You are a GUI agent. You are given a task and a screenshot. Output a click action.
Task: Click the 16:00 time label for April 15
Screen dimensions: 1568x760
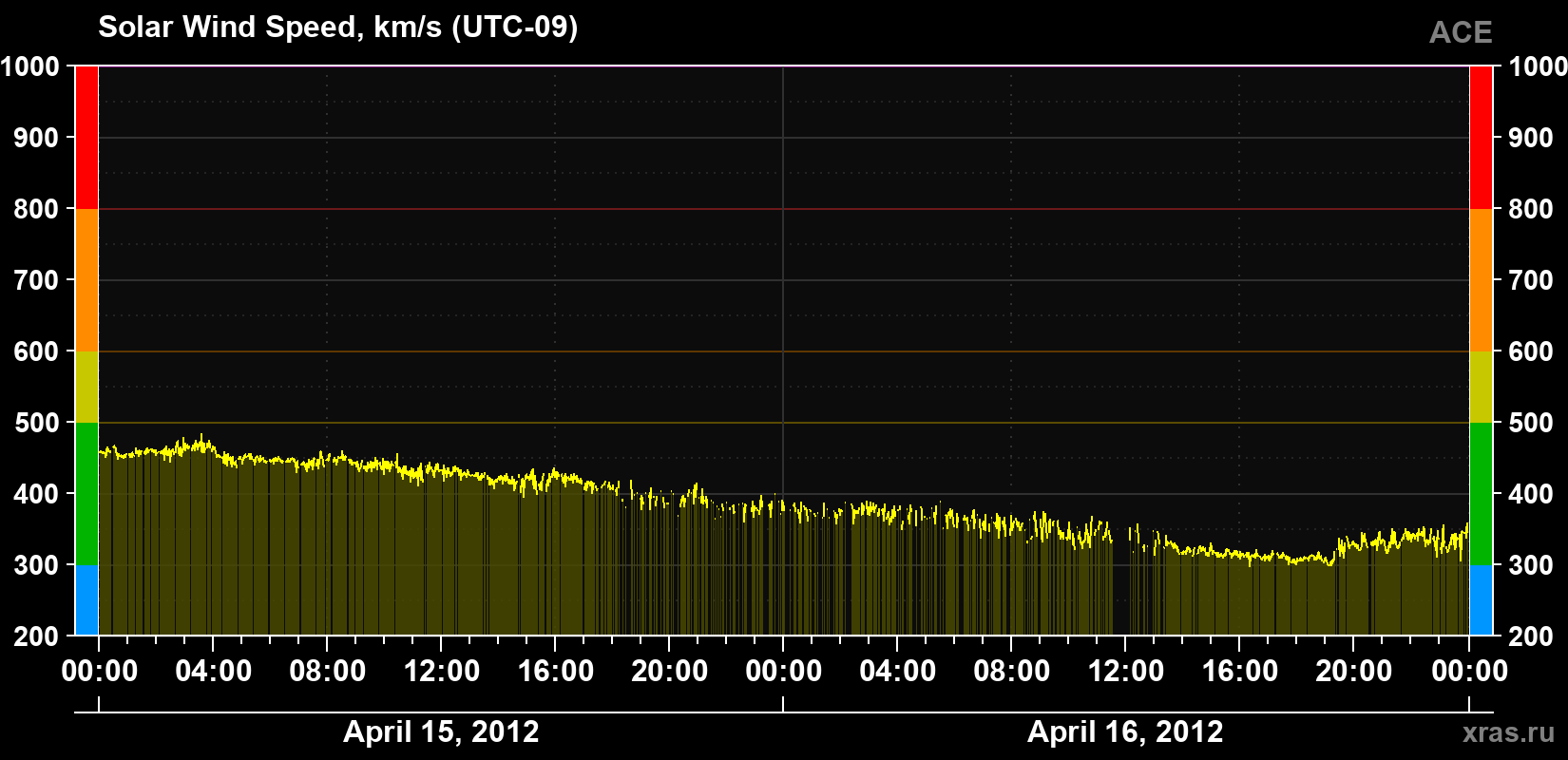pos(555,672)
